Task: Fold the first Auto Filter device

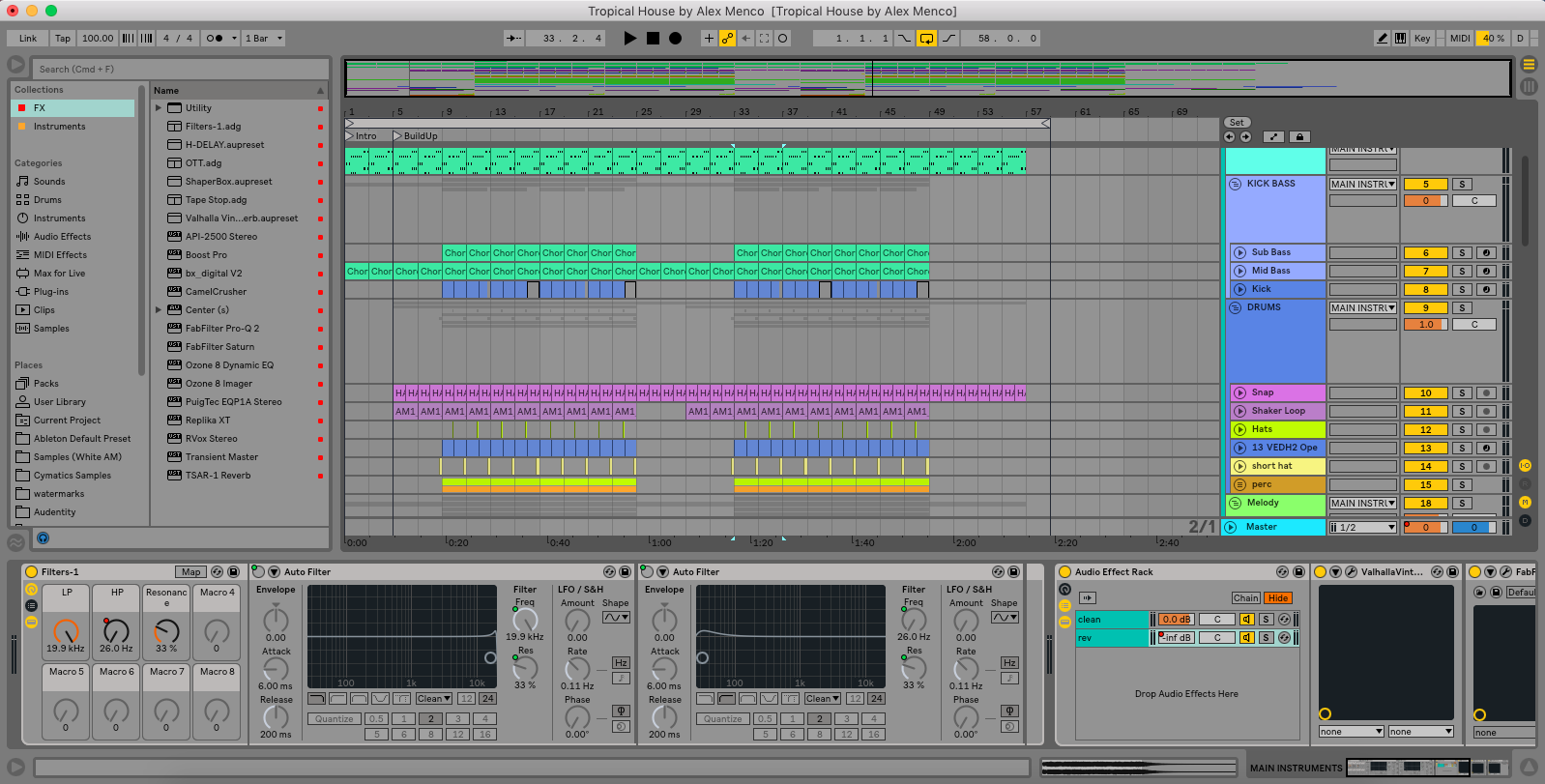Action: point(274,572)
